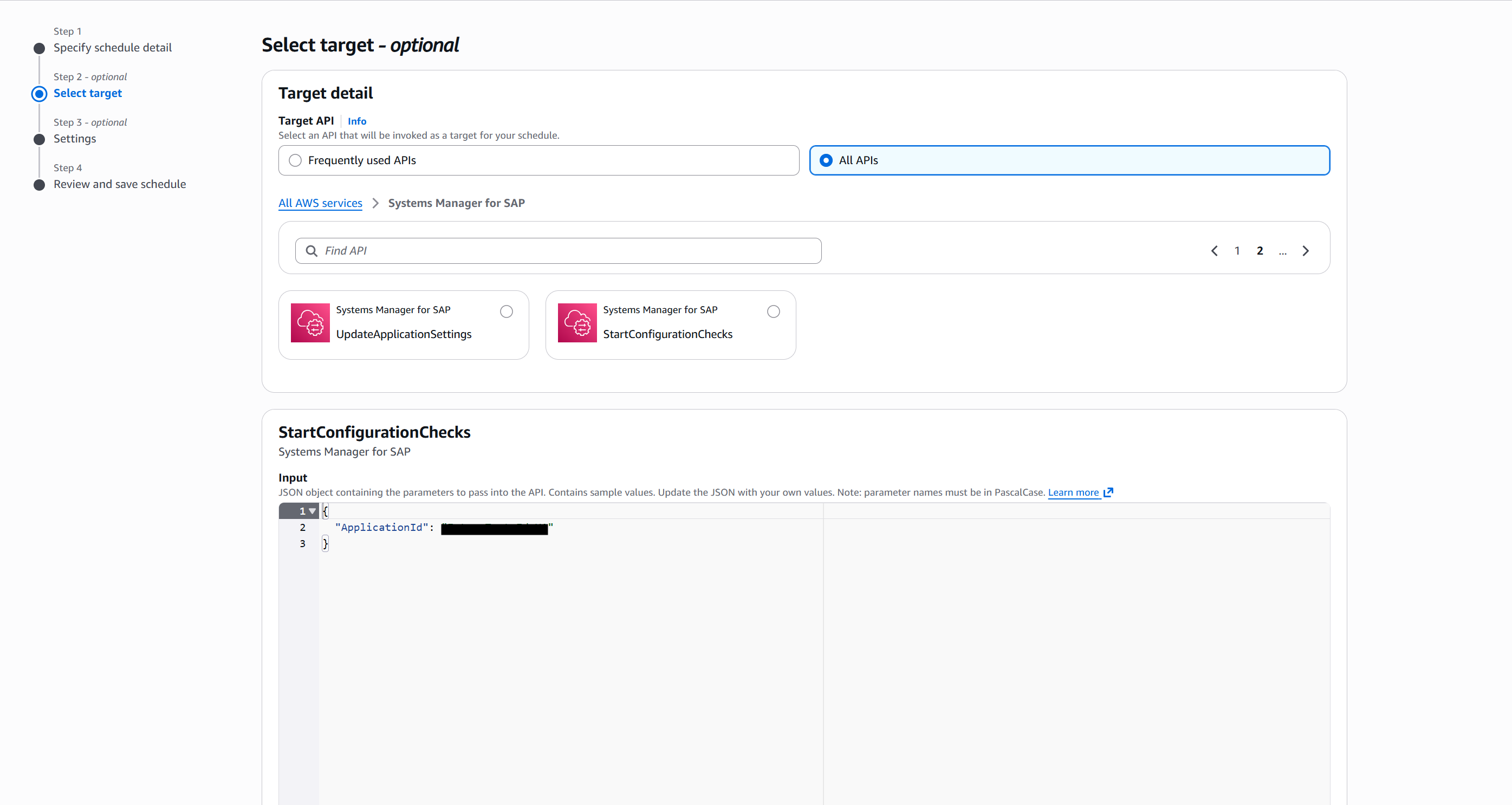Select UpdateApplicationSettings radio button

tap(507, 311)
